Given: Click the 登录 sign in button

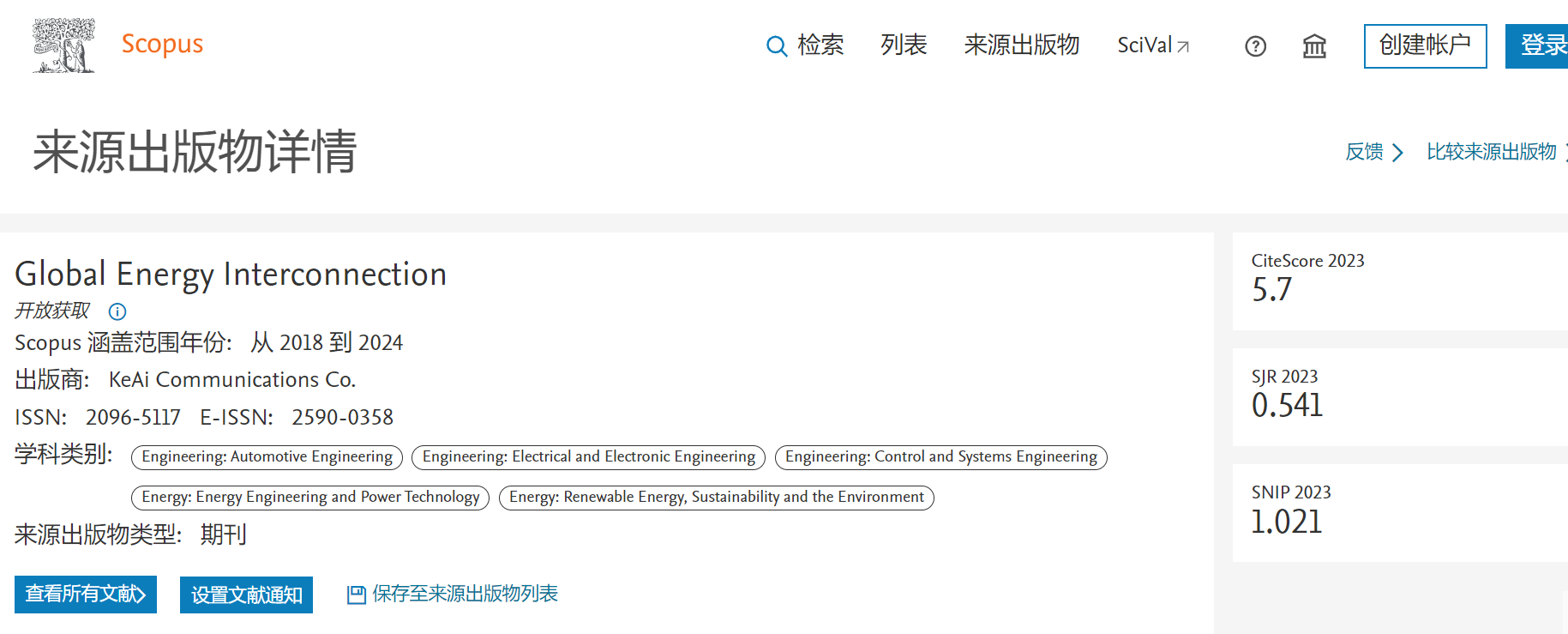Looking at the screenshot, I should coord(1537,46).
